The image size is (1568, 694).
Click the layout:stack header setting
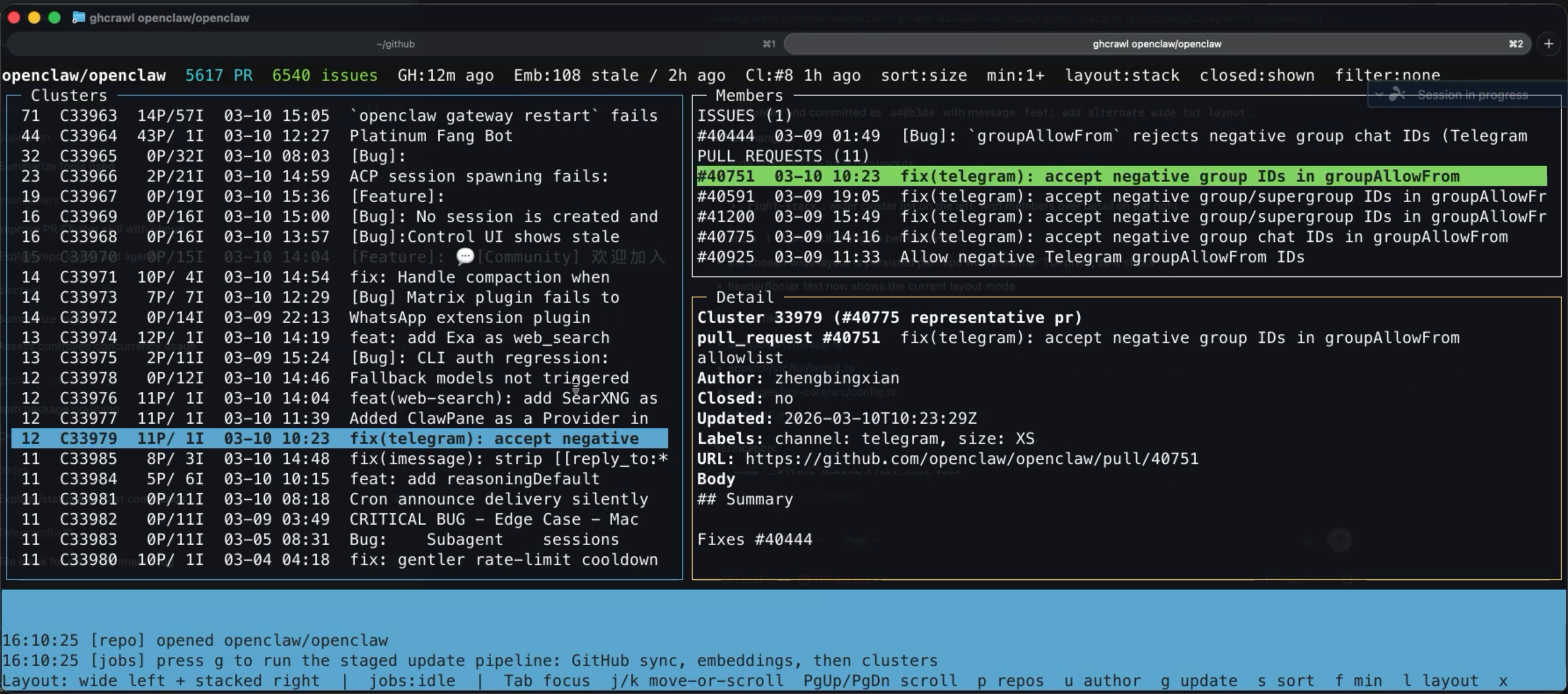click(1122, 75)
